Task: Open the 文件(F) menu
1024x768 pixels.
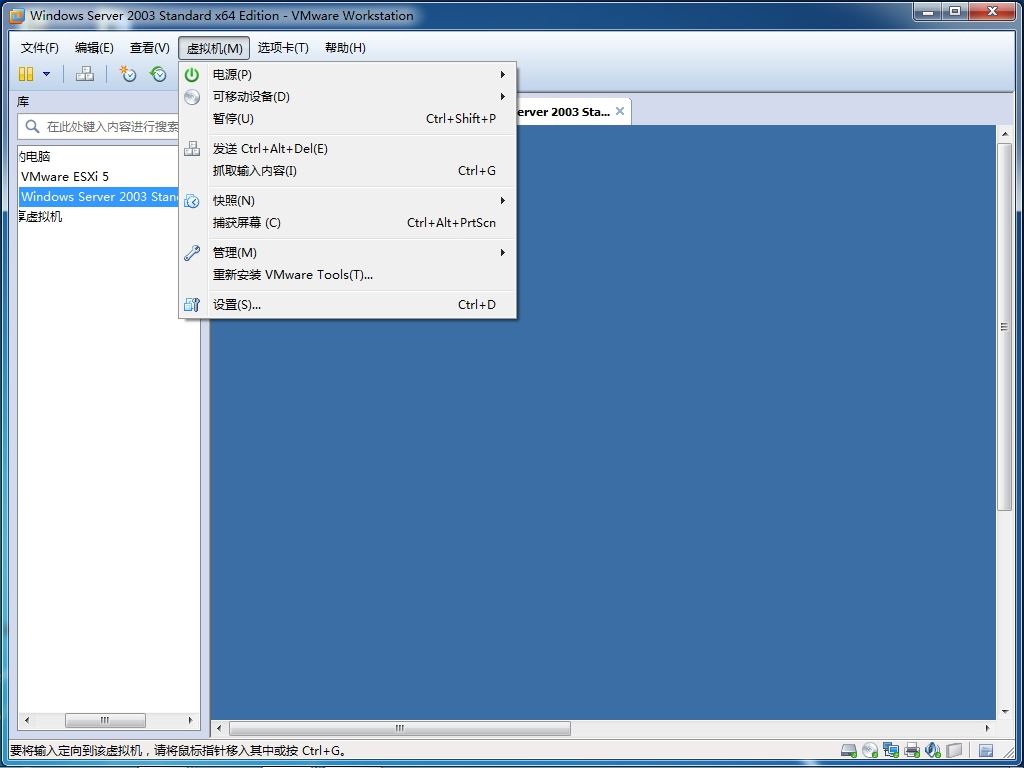Action: tap(40, 48)
